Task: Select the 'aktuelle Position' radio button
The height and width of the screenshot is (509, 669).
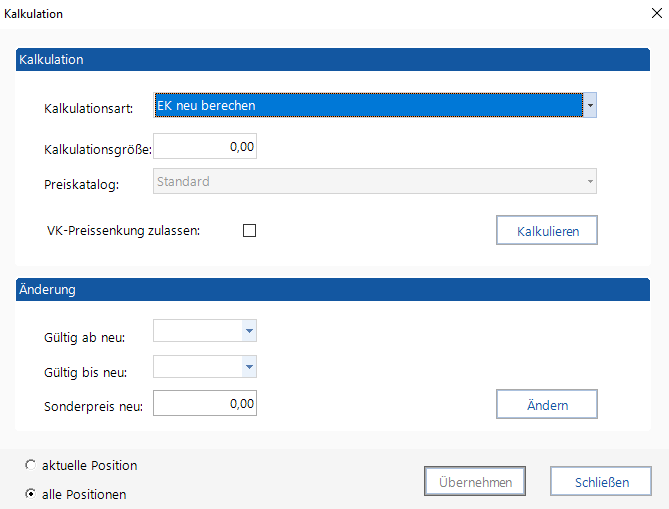Action: [x=31, y=465]
